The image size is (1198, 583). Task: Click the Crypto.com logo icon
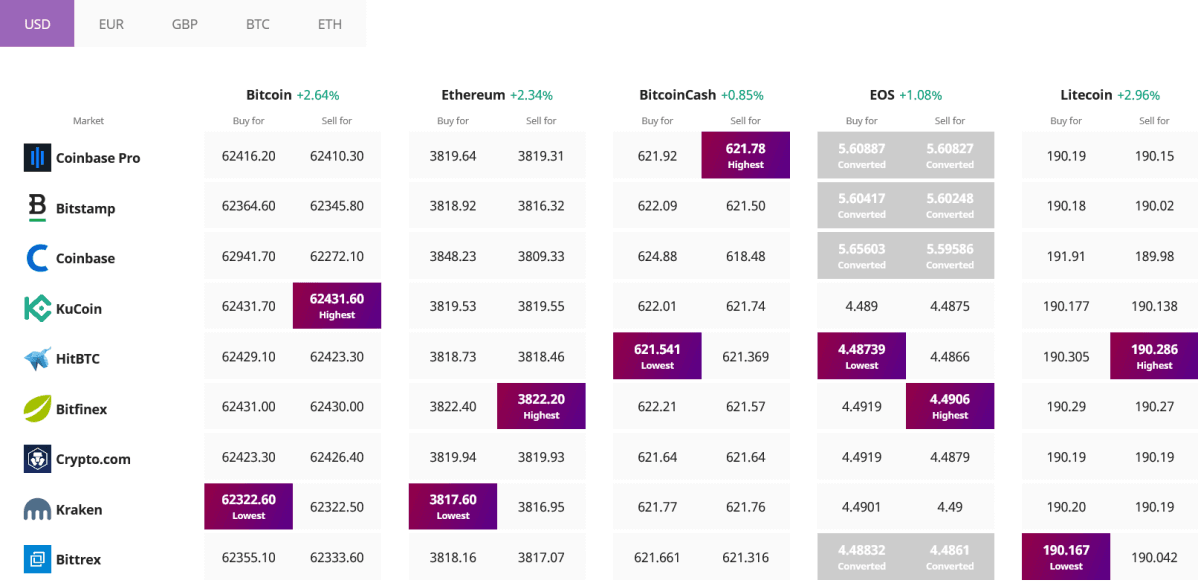pos(37,458)
